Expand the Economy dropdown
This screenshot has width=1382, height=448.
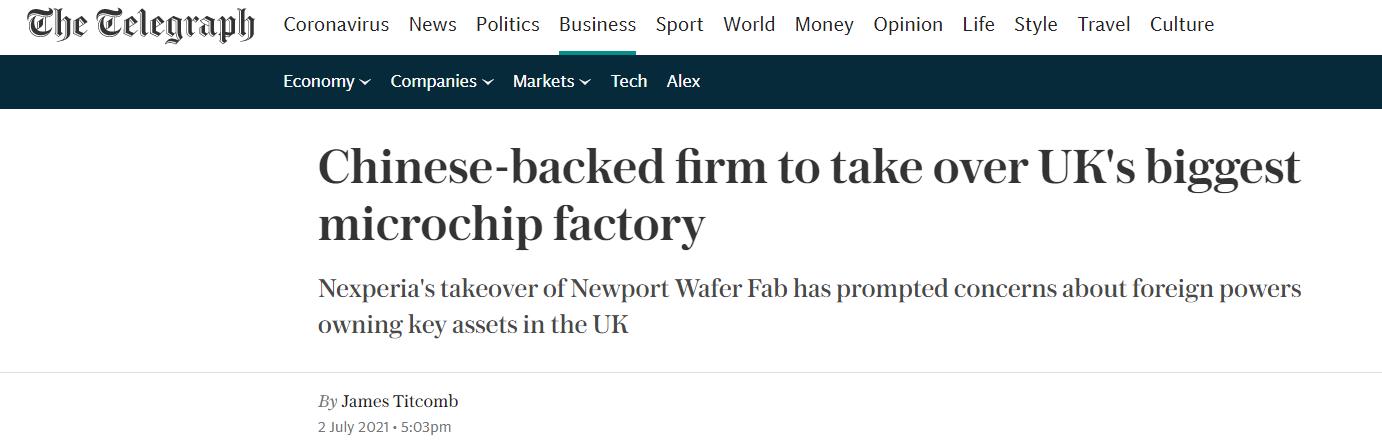(327, 81)
